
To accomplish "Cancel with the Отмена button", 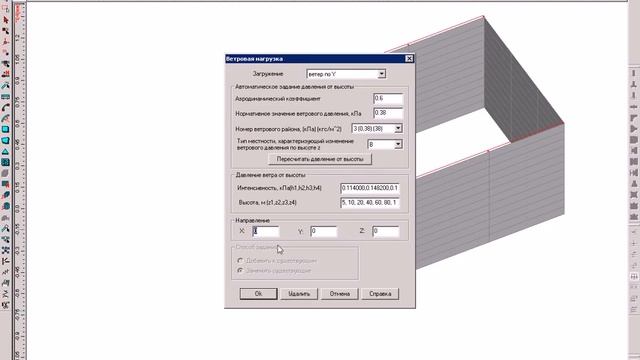I will click(x=340, y=294).
